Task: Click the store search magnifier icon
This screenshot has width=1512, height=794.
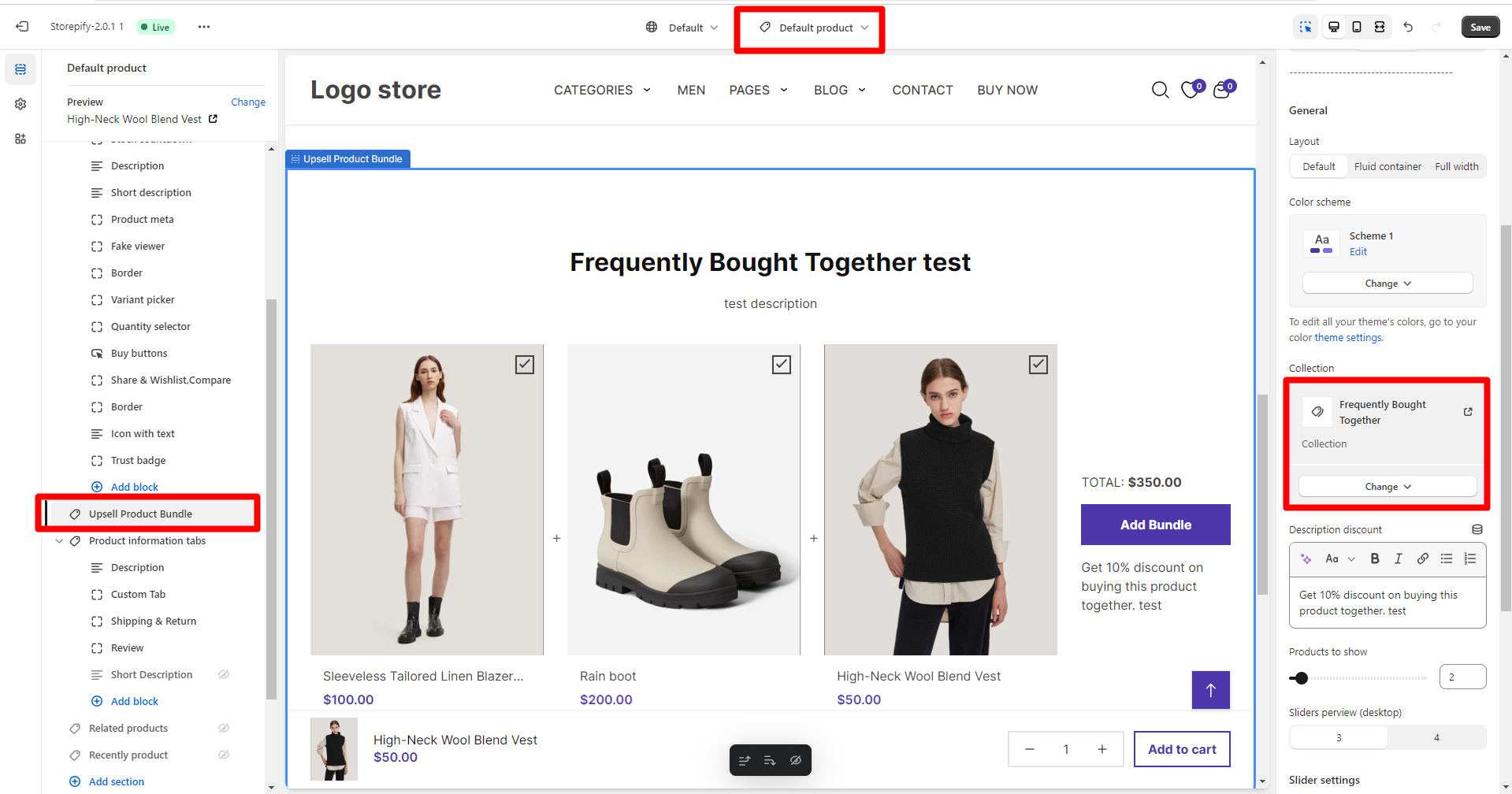Action: point(1160,91)
